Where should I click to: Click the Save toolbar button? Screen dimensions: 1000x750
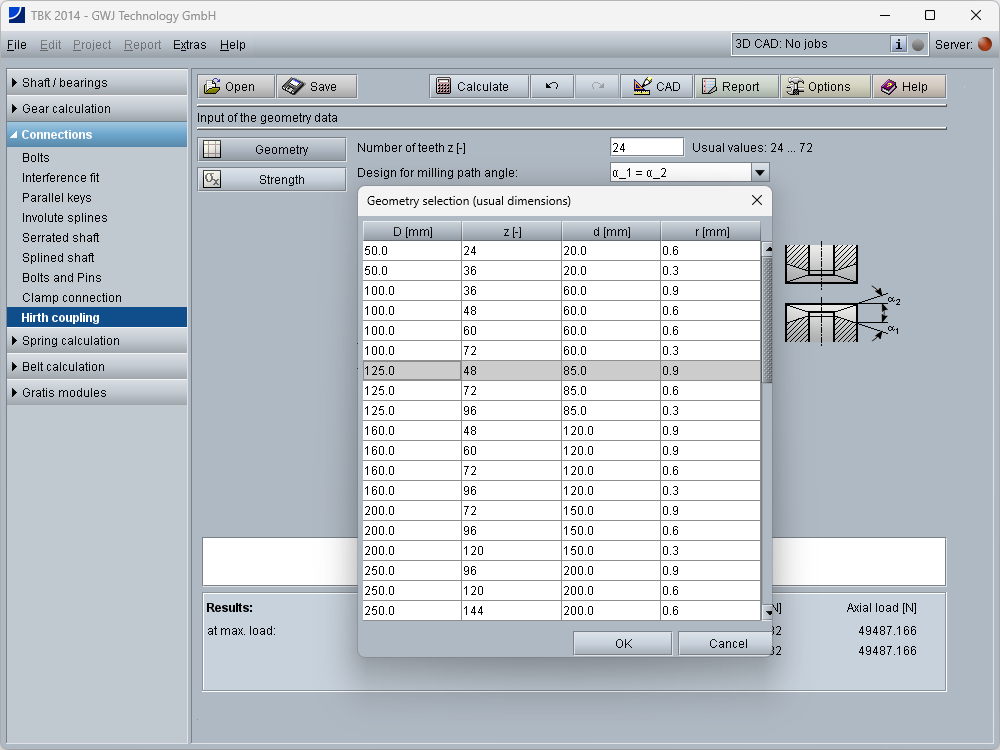[x=316, y=87]
